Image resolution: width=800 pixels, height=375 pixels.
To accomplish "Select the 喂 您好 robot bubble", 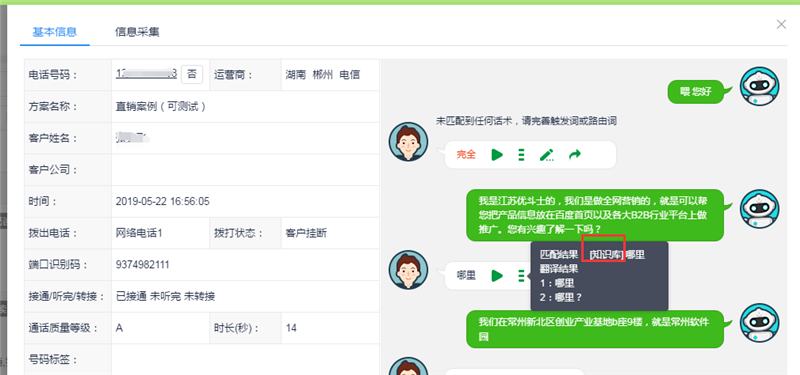I will click(696, 92).
